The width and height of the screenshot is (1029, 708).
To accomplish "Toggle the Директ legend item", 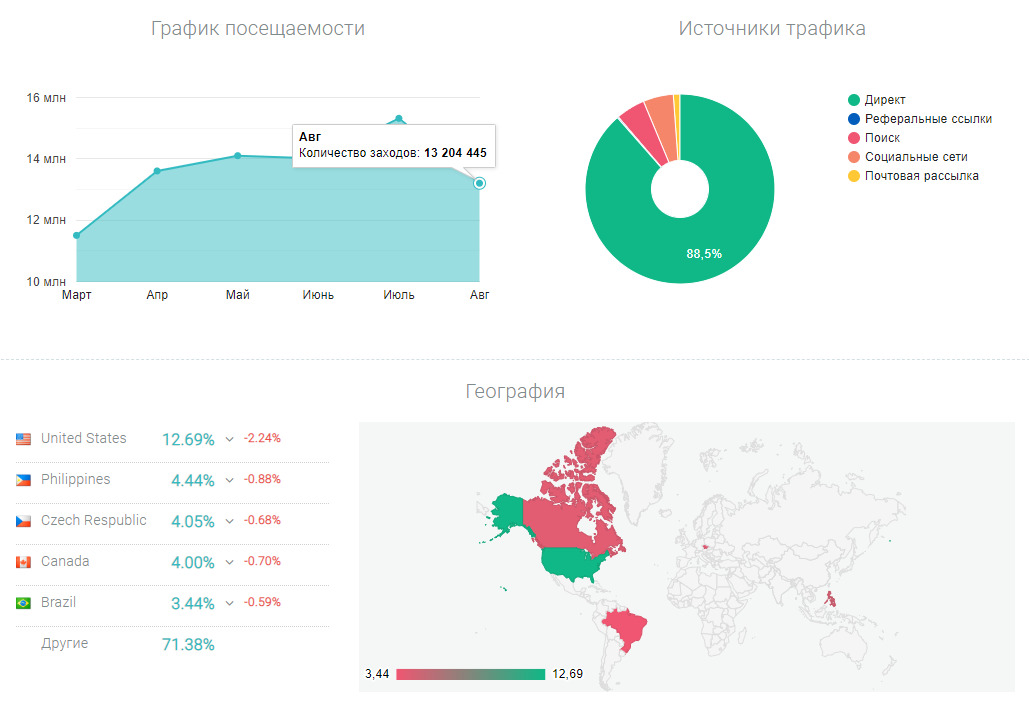I will (885, 100).
